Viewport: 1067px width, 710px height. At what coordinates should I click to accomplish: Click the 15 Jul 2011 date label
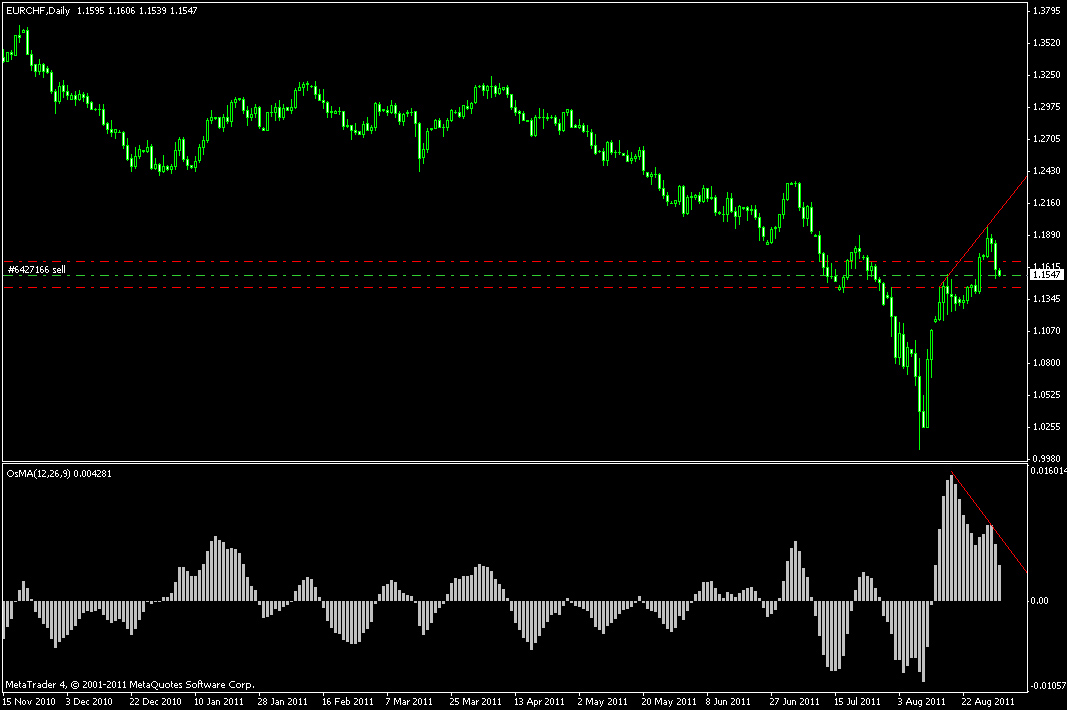(857, 701)
